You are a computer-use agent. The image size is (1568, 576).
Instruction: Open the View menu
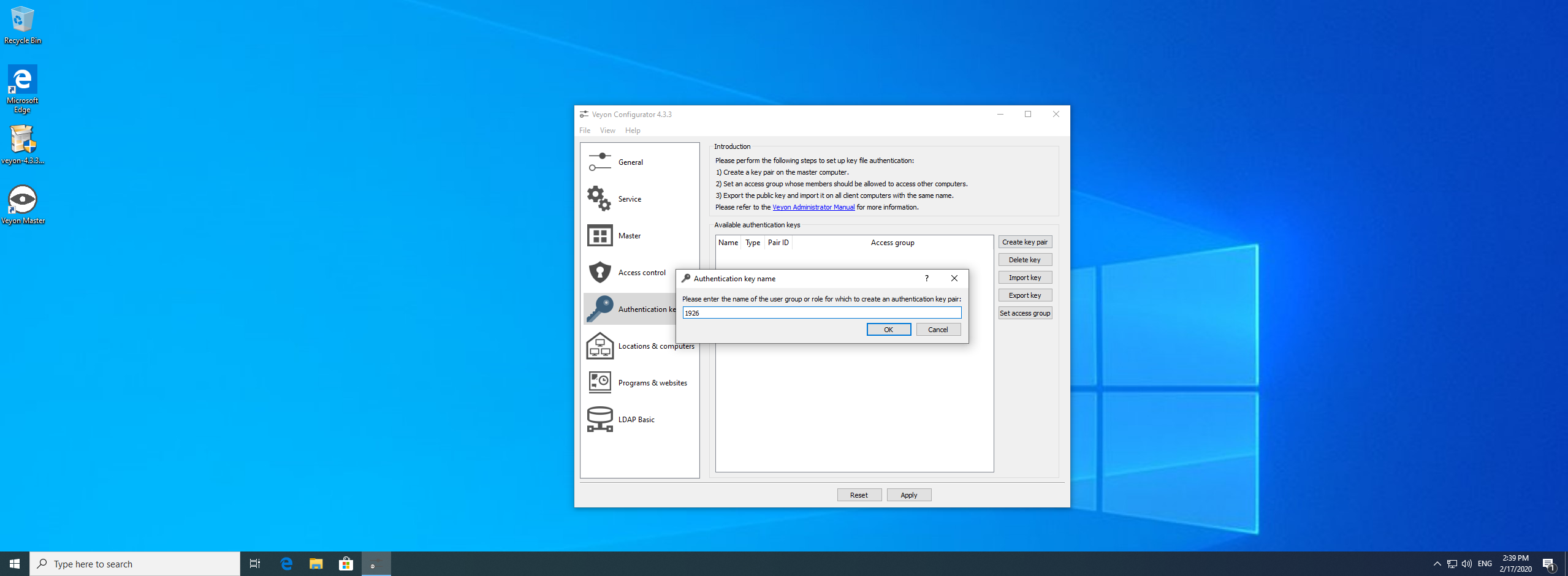point(607,131)
